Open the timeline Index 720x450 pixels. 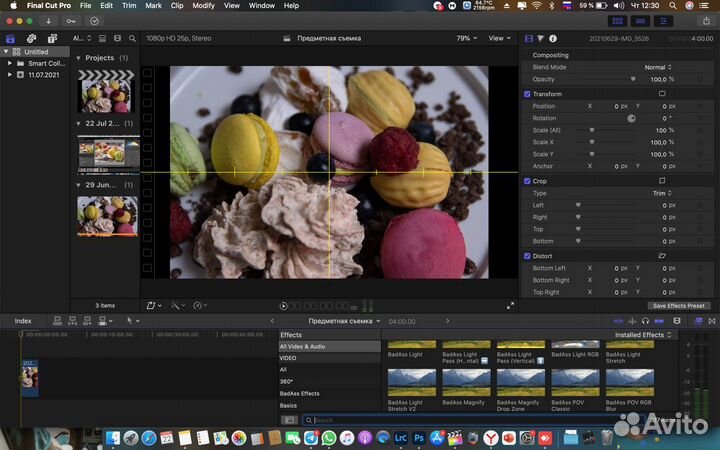(x=23, y=321)
